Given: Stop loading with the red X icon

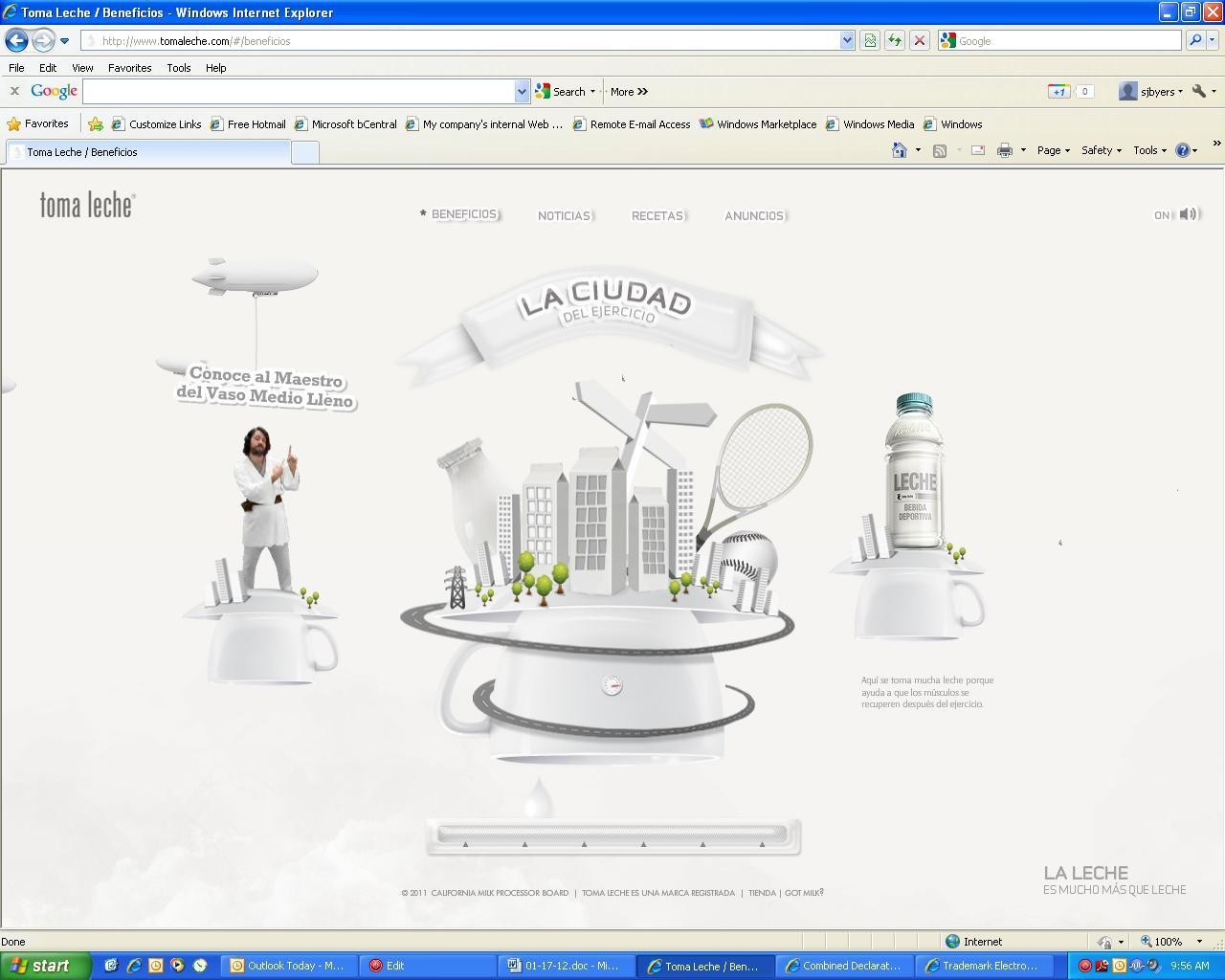Looking at the screenshot, I should pyautogui.click(x=920, y=40).
